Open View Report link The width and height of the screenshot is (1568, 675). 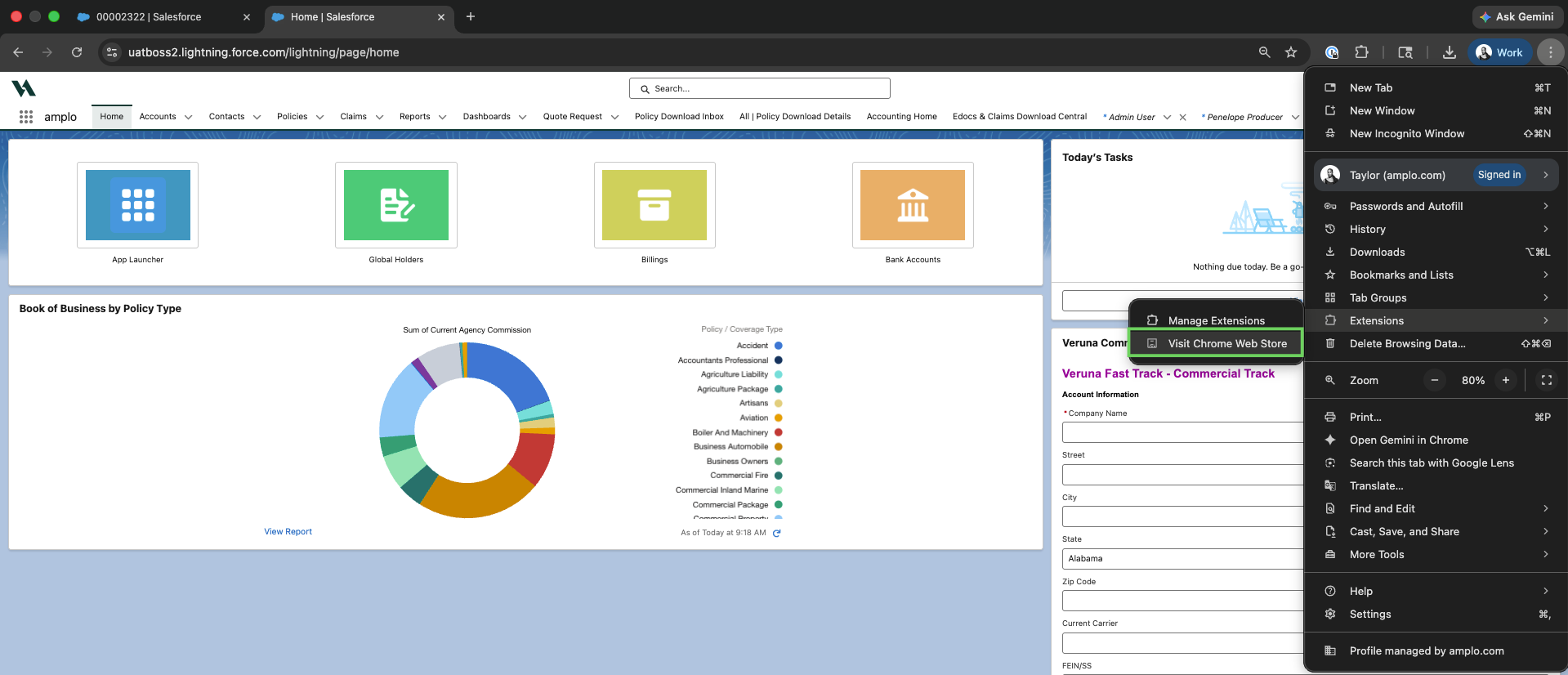tap(288, 532)
